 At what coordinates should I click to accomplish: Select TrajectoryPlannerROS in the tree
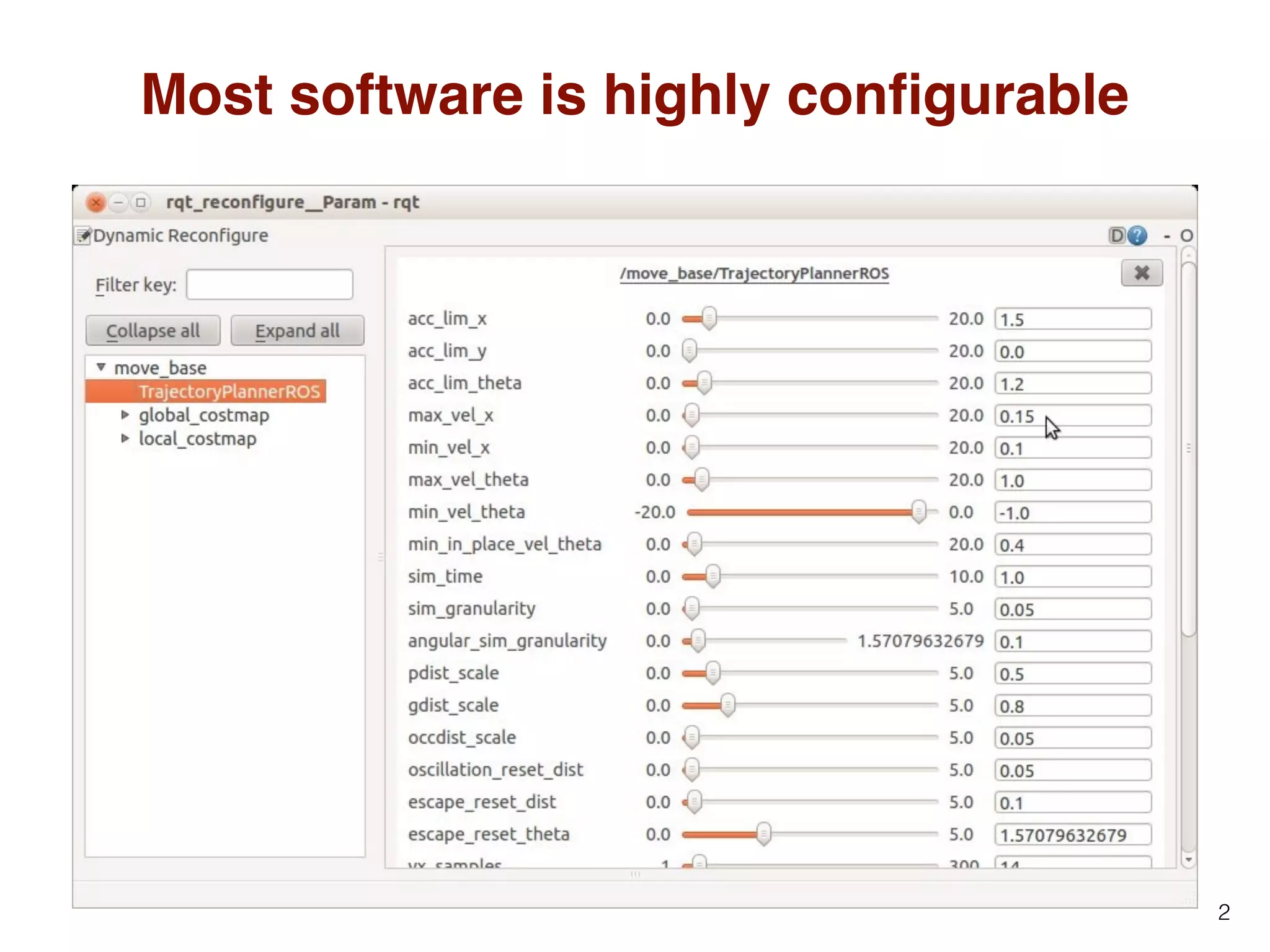[229, 392]
